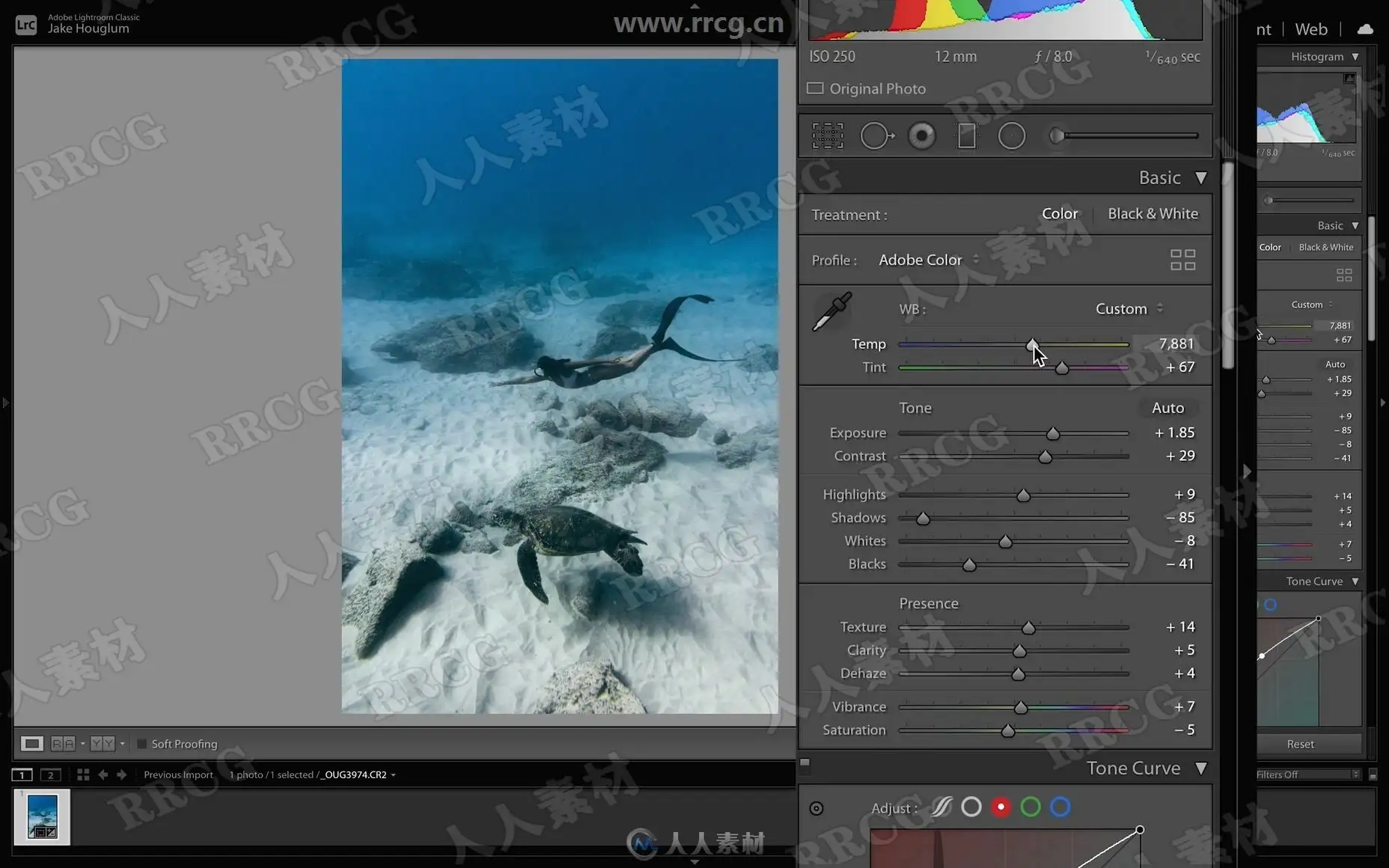Activate the Adjustment Brush tool
Viewport: 1389px width, 868px height.
1126,136
